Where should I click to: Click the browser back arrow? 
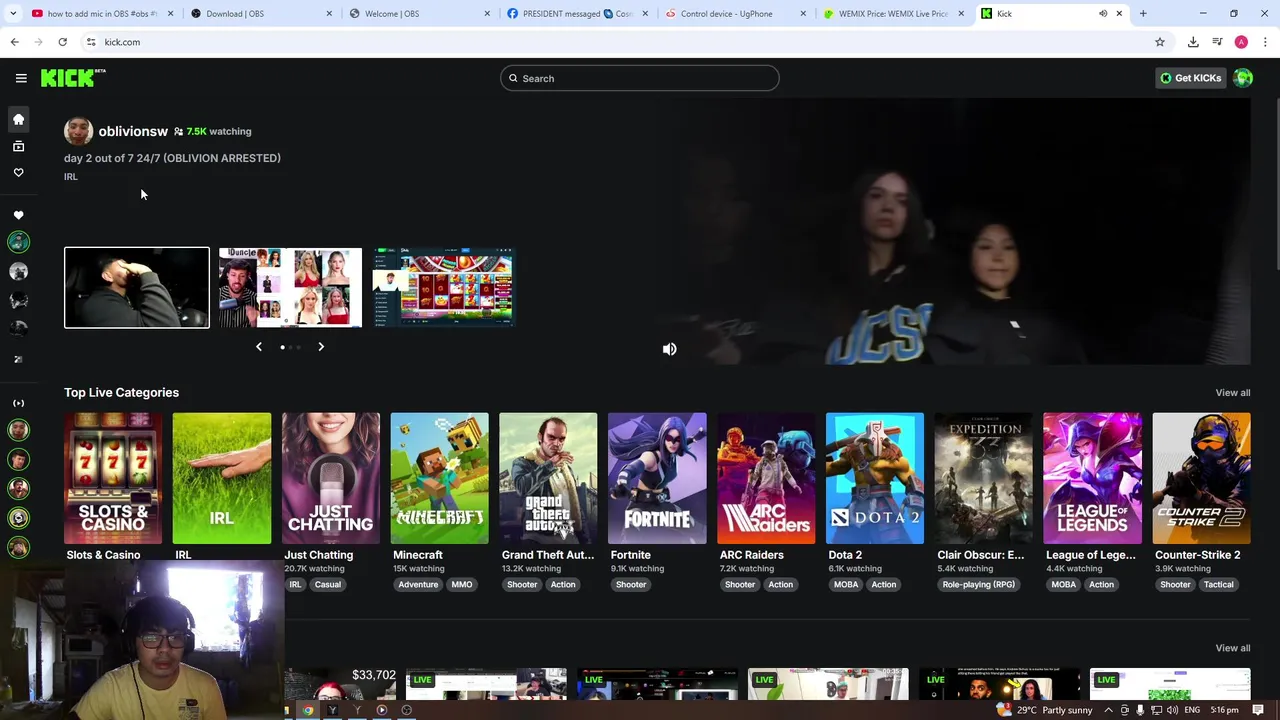tap(14, 42)
